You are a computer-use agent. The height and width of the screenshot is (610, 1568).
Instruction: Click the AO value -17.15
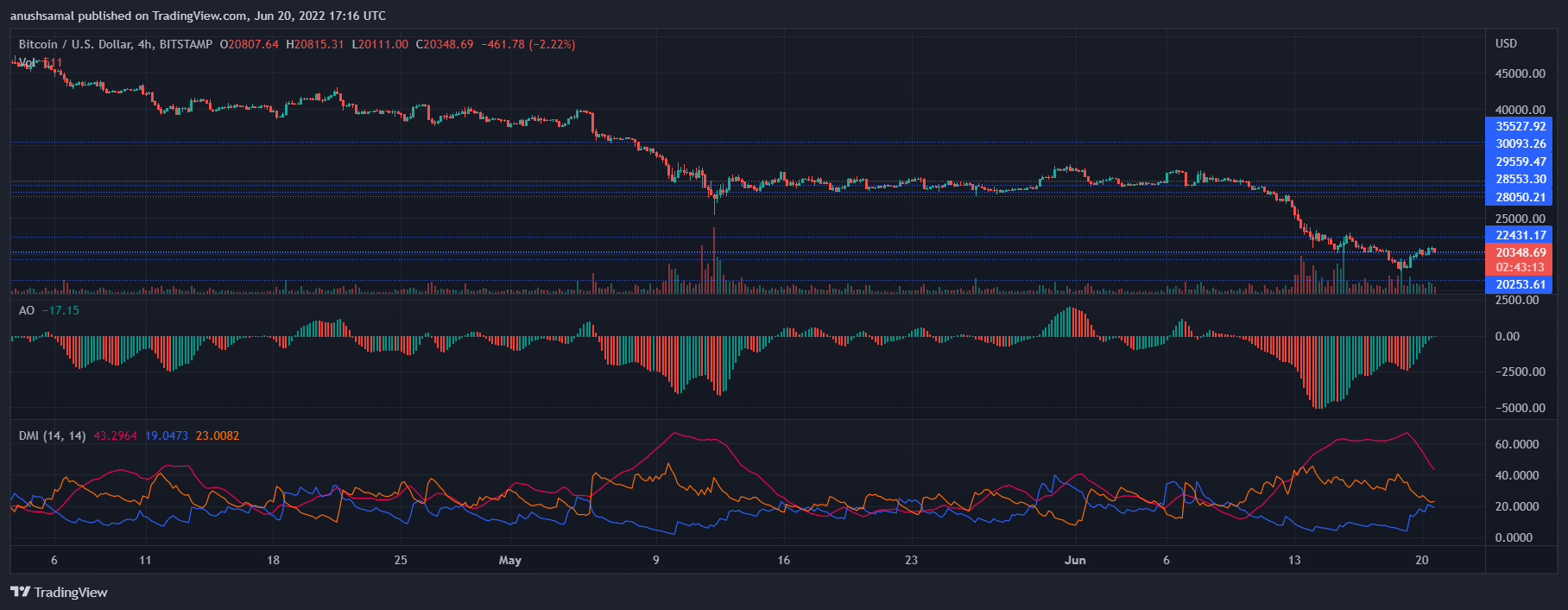click(x=60, y=310)
